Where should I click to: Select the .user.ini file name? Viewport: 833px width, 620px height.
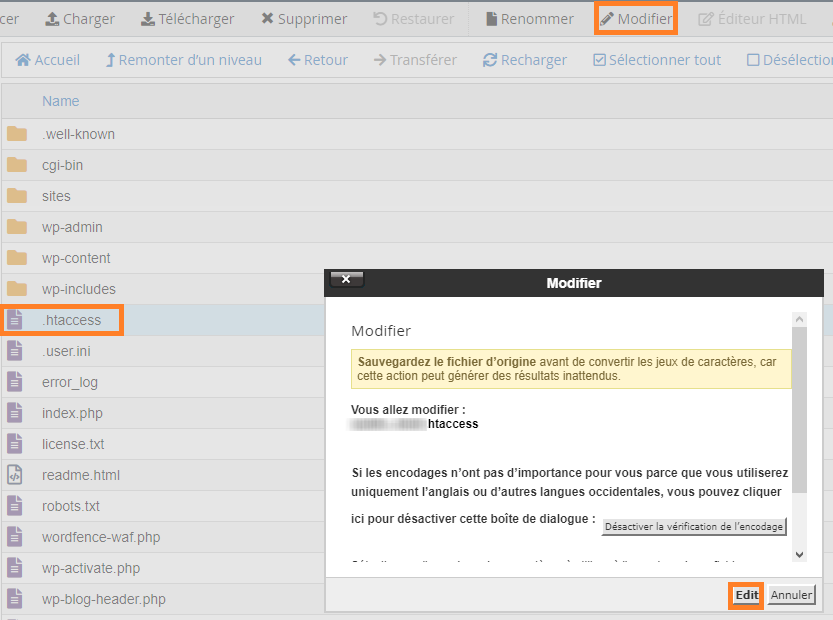click(x=66, y=351)
